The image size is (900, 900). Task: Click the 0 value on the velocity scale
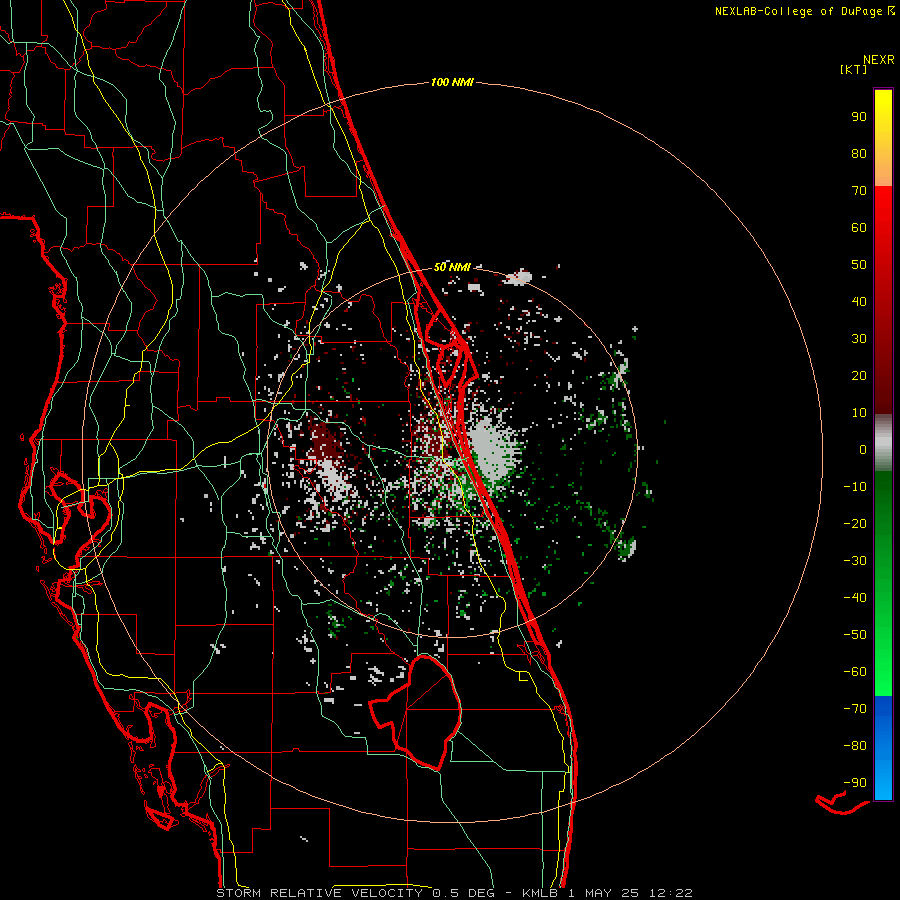pos(863,450)
